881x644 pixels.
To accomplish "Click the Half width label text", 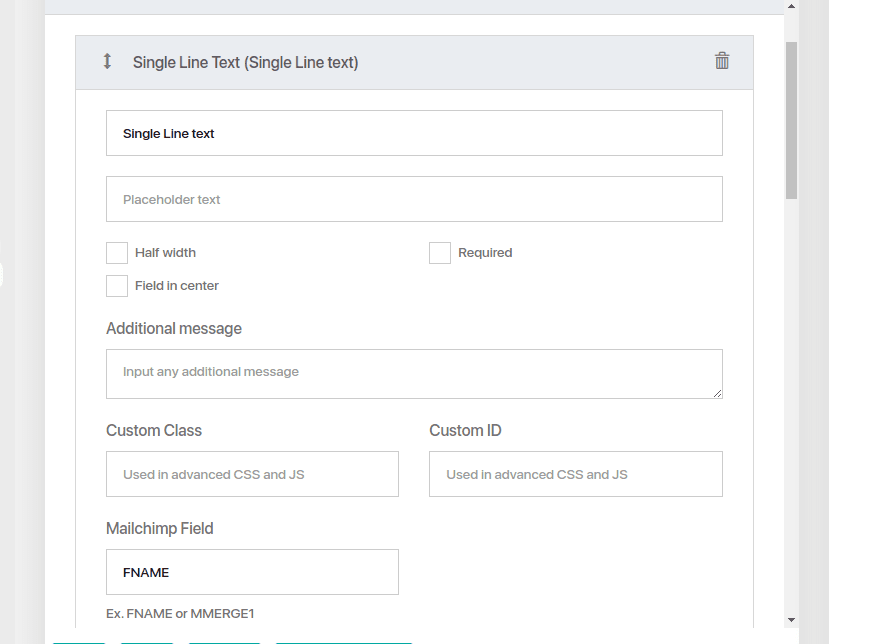I will (x=165, y=253).
